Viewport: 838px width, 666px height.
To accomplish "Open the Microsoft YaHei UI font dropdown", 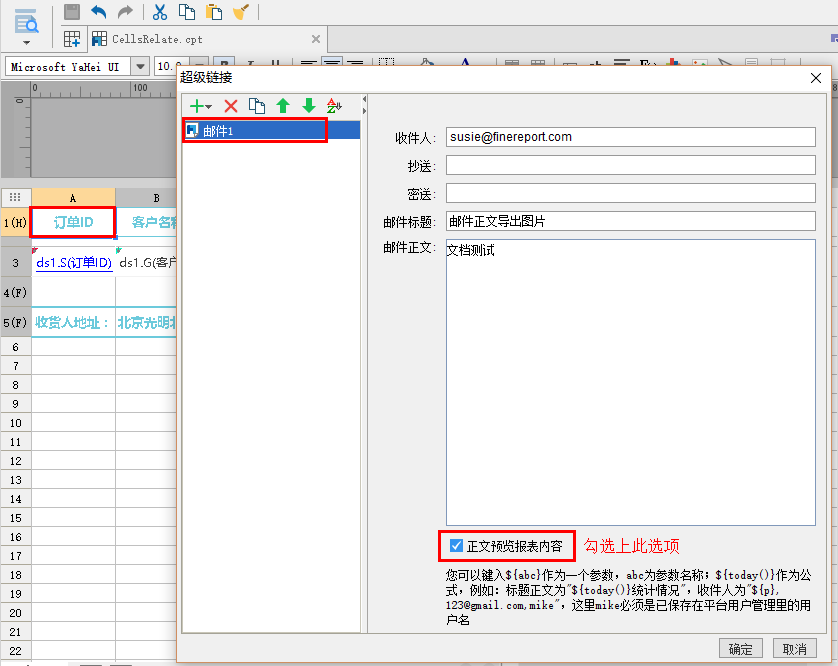I will (140, 67).
